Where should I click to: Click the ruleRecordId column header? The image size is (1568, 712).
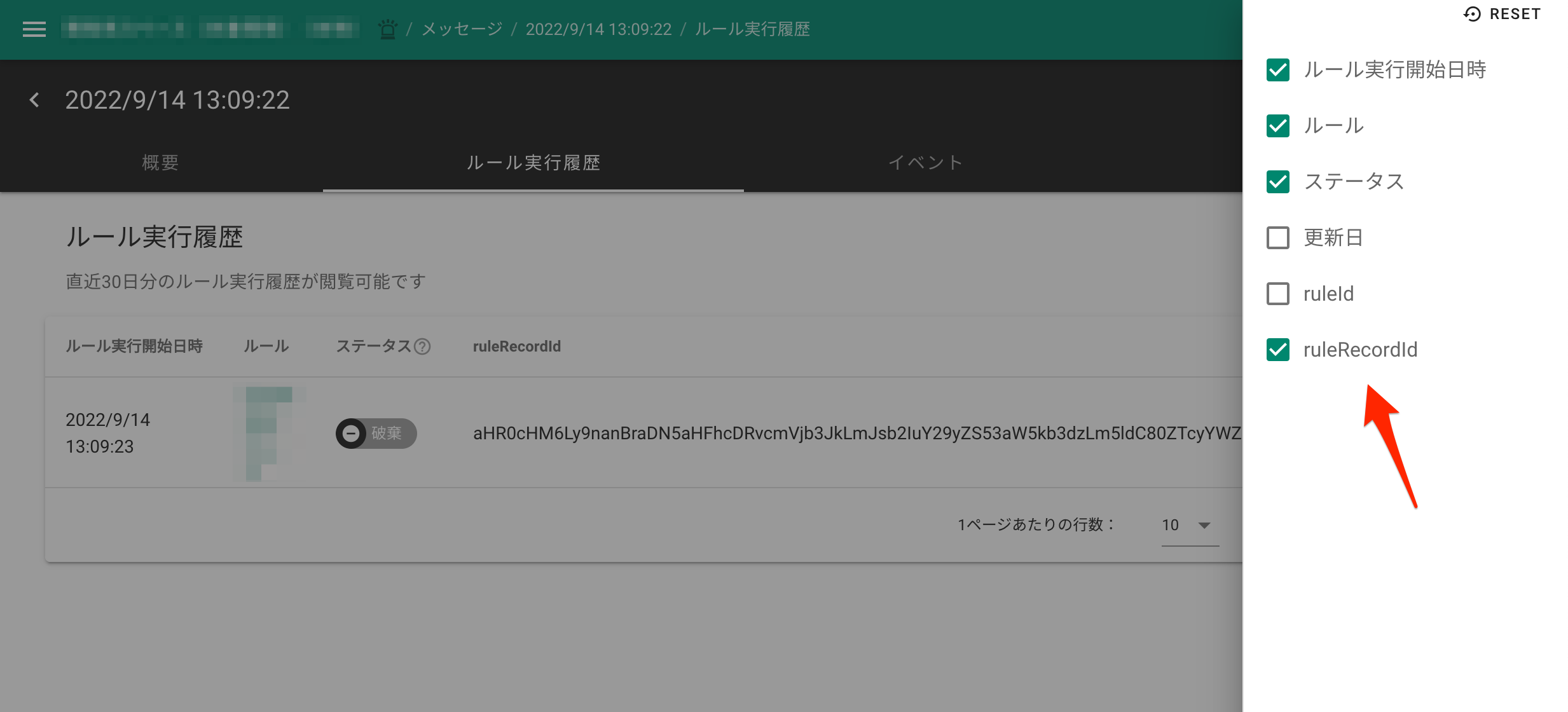coord(516,346)
